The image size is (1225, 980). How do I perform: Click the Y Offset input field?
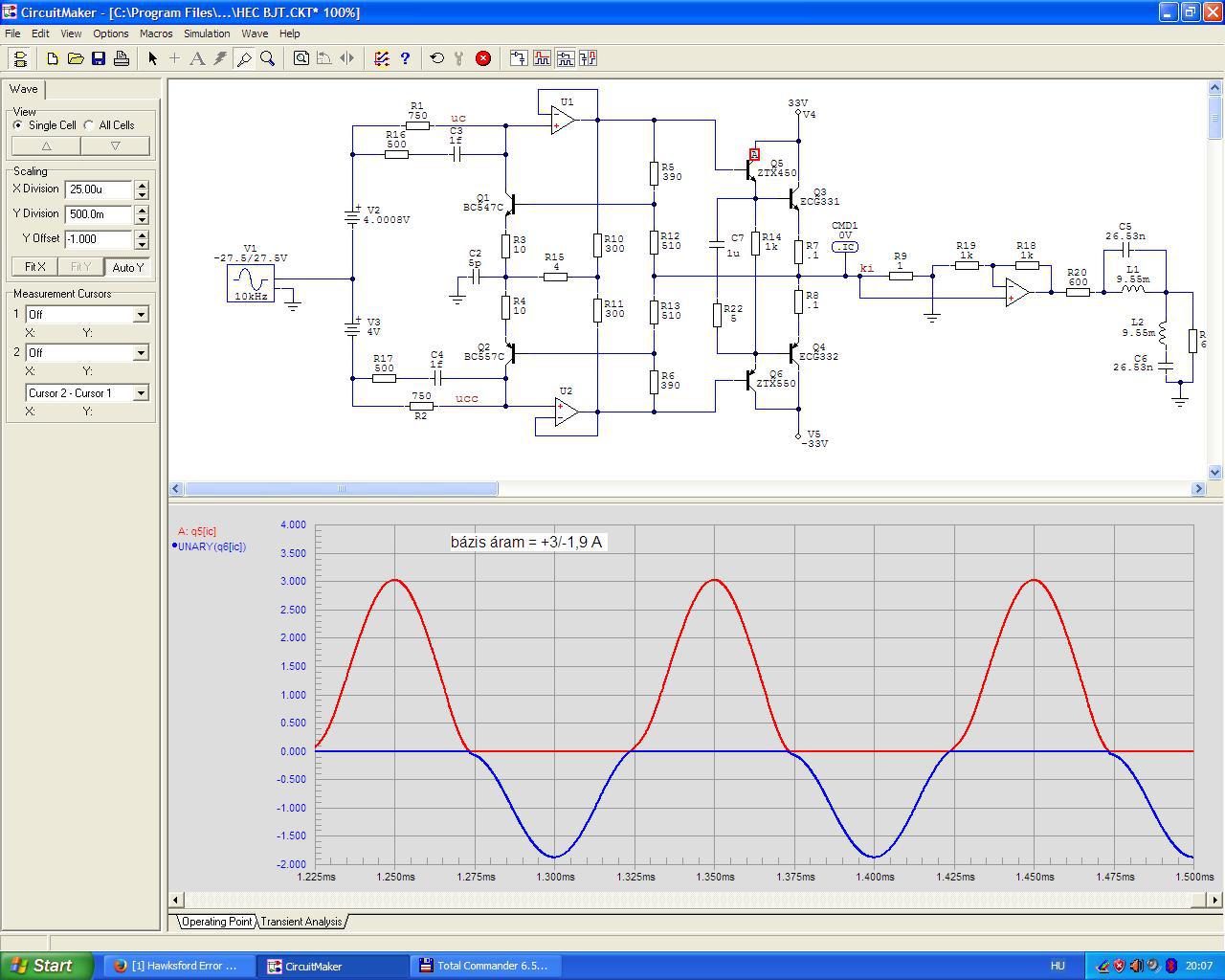[x=99, y=239]
